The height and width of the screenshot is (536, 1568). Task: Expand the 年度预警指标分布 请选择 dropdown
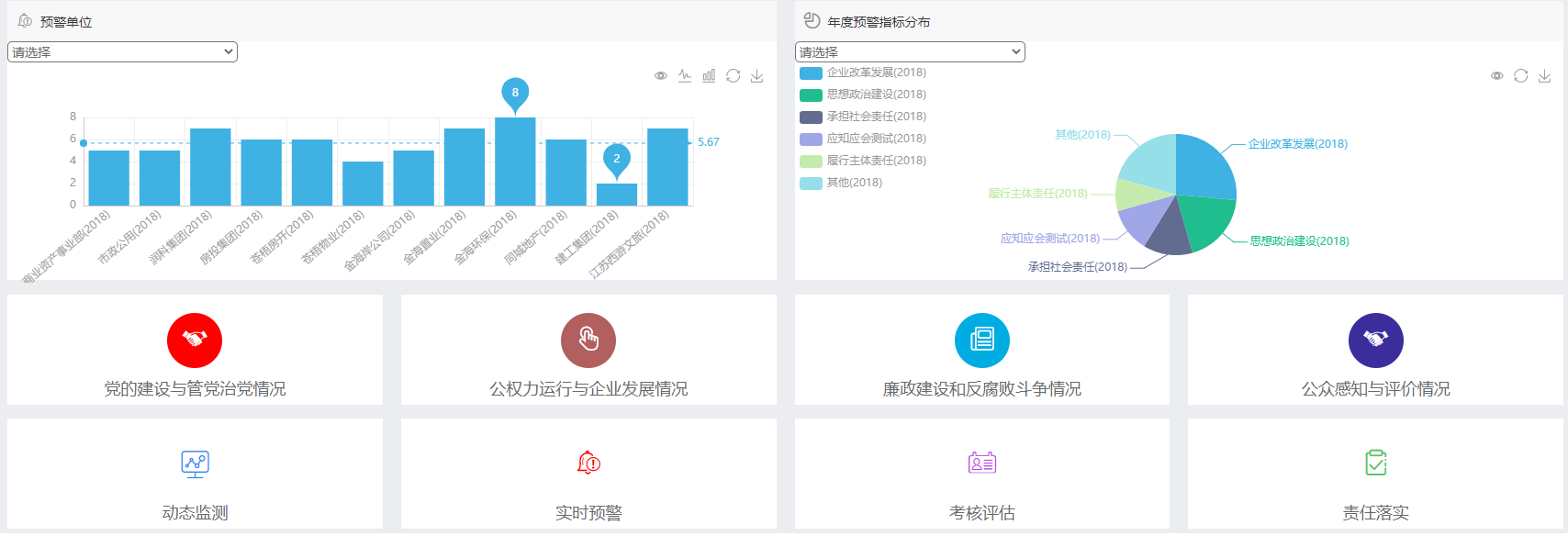(910, 52)
